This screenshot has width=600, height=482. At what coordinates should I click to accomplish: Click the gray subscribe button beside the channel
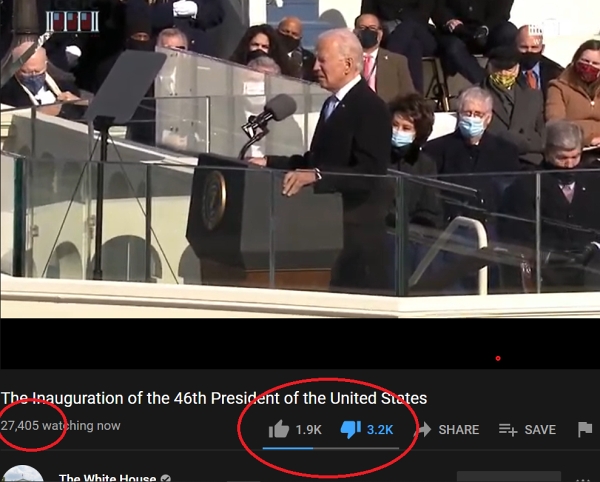tap(509, 477)
